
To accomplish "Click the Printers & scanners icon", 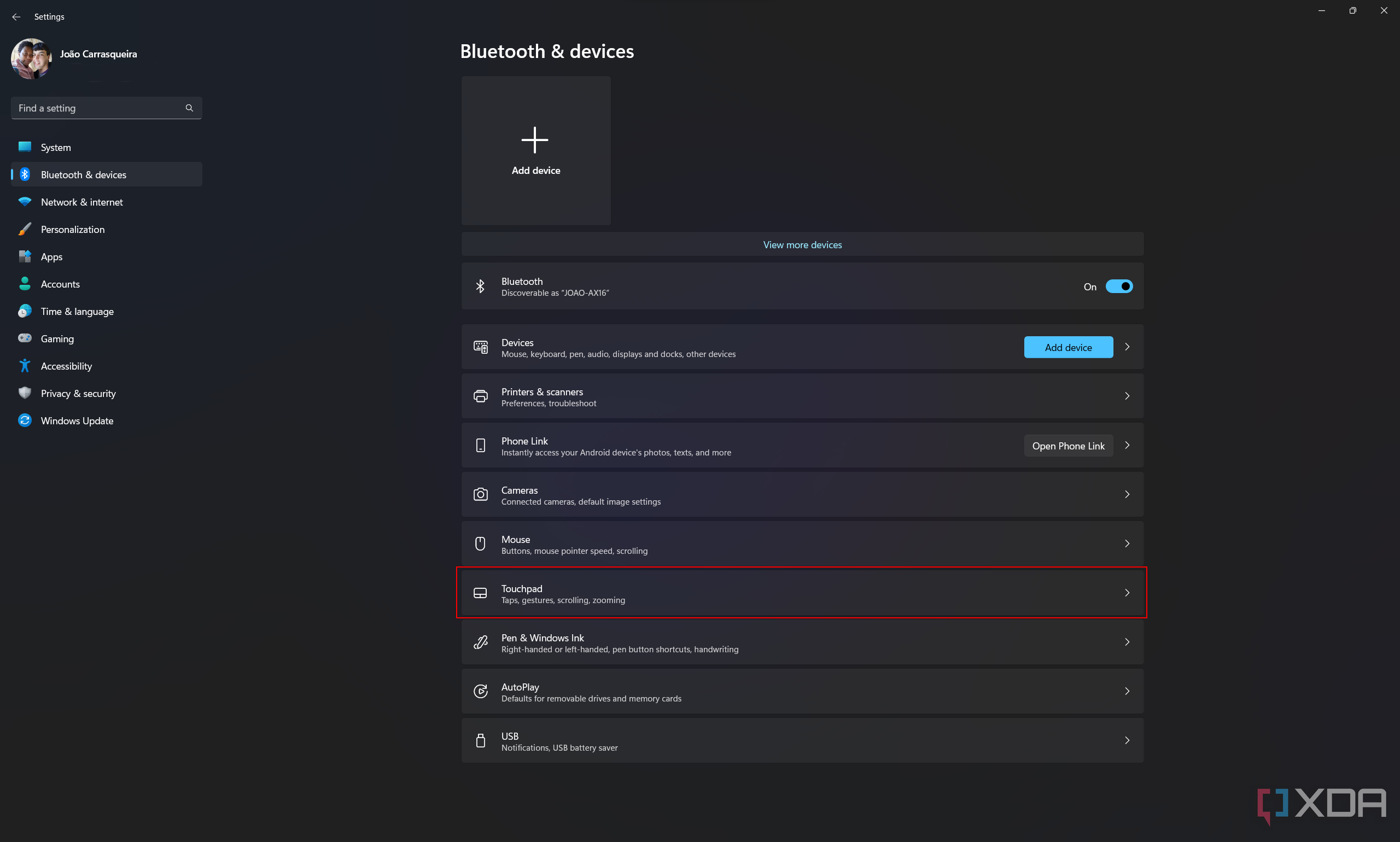I will [x=481, y=395].
